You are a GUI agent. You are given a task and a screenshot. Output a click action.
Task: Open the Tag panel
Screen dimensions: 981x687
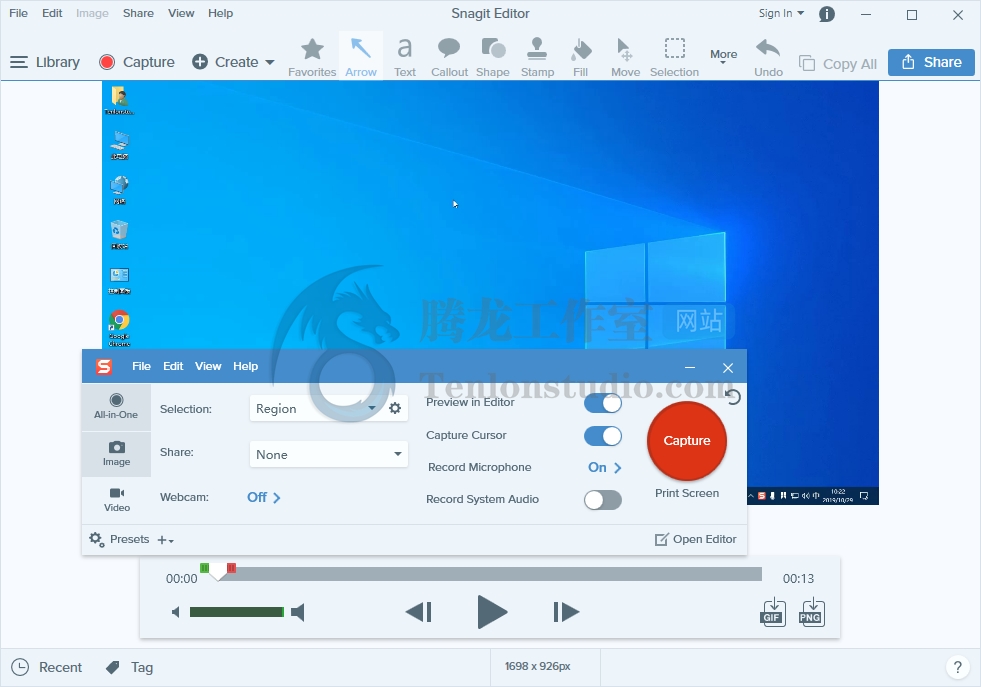[x=130, y=667]
